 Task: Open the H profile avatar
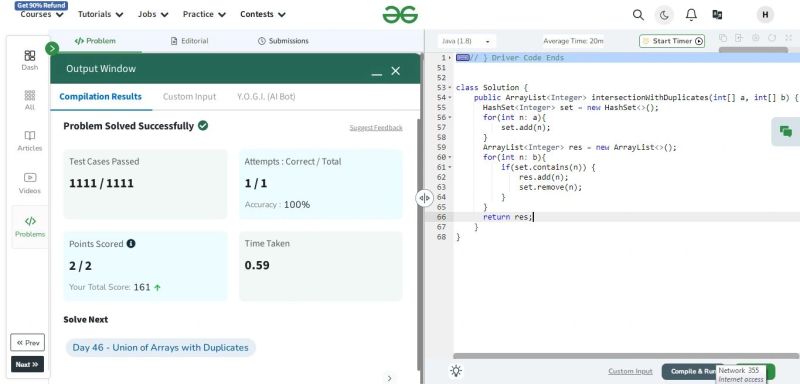tap(765, 15)
